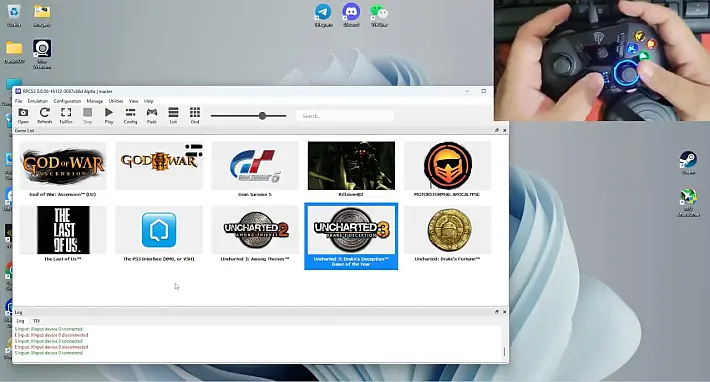Switch to the TTY tab
This screenshot has width=710, height=382.
point(36,321)
